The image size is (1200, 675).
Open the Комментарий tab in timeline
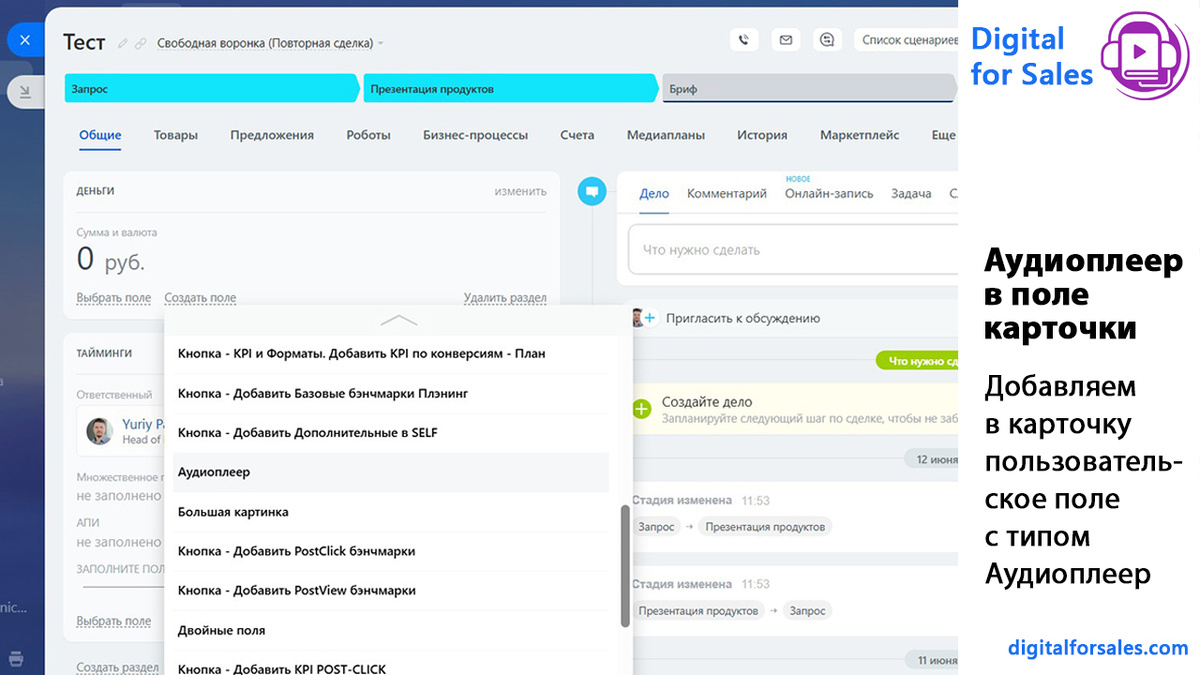pyautogui.click(x=727, y=193)
